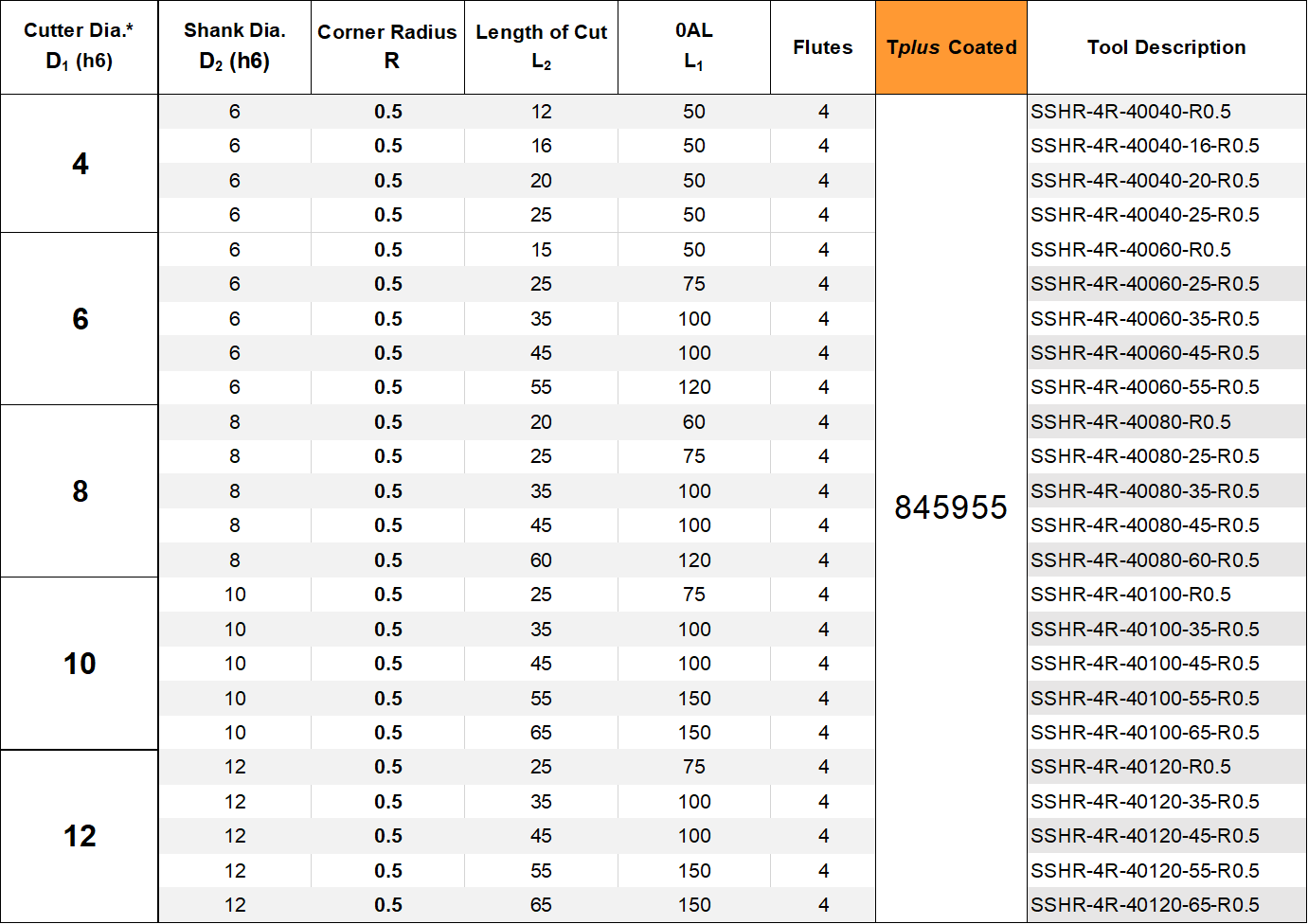Select the Corner Radius R header
Screen dimensions: 1308x924
(387, 46)
